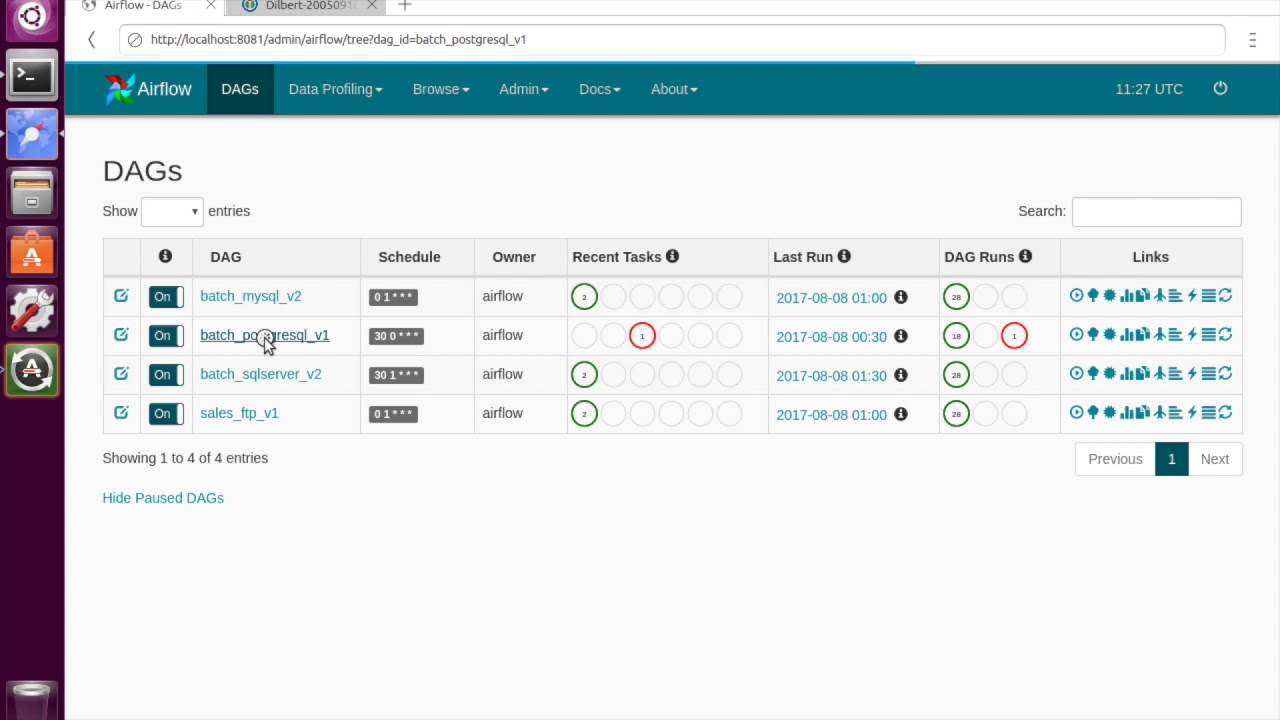Select page 1 in pagination
Viewport: 1280px width, 720px height.
tap(1171, 459)
